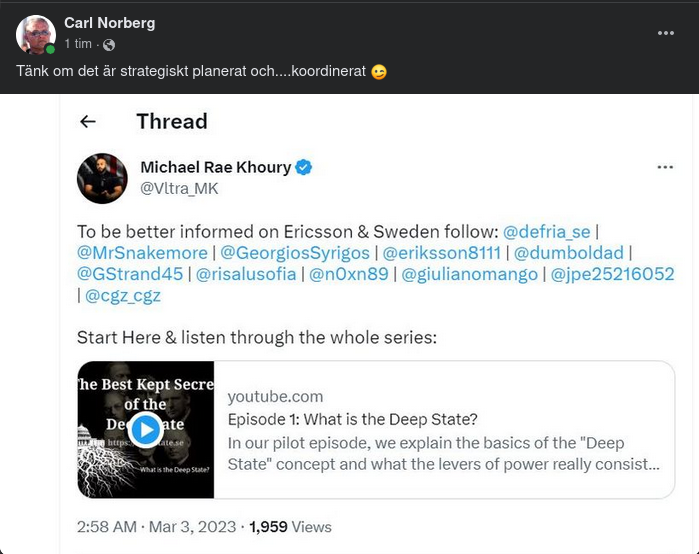Open the Facebook post options menu

[x=666, y=33]
